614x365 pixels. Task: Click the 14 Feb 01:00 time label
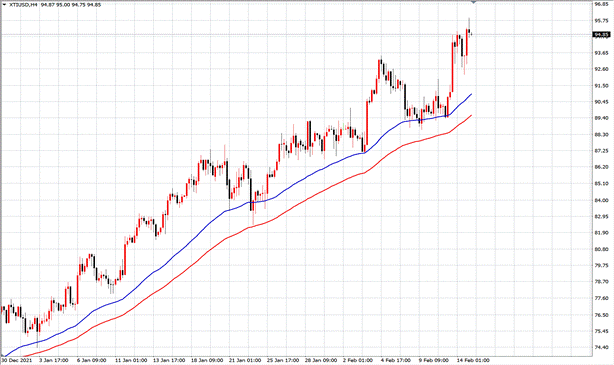tap(473, 360)
